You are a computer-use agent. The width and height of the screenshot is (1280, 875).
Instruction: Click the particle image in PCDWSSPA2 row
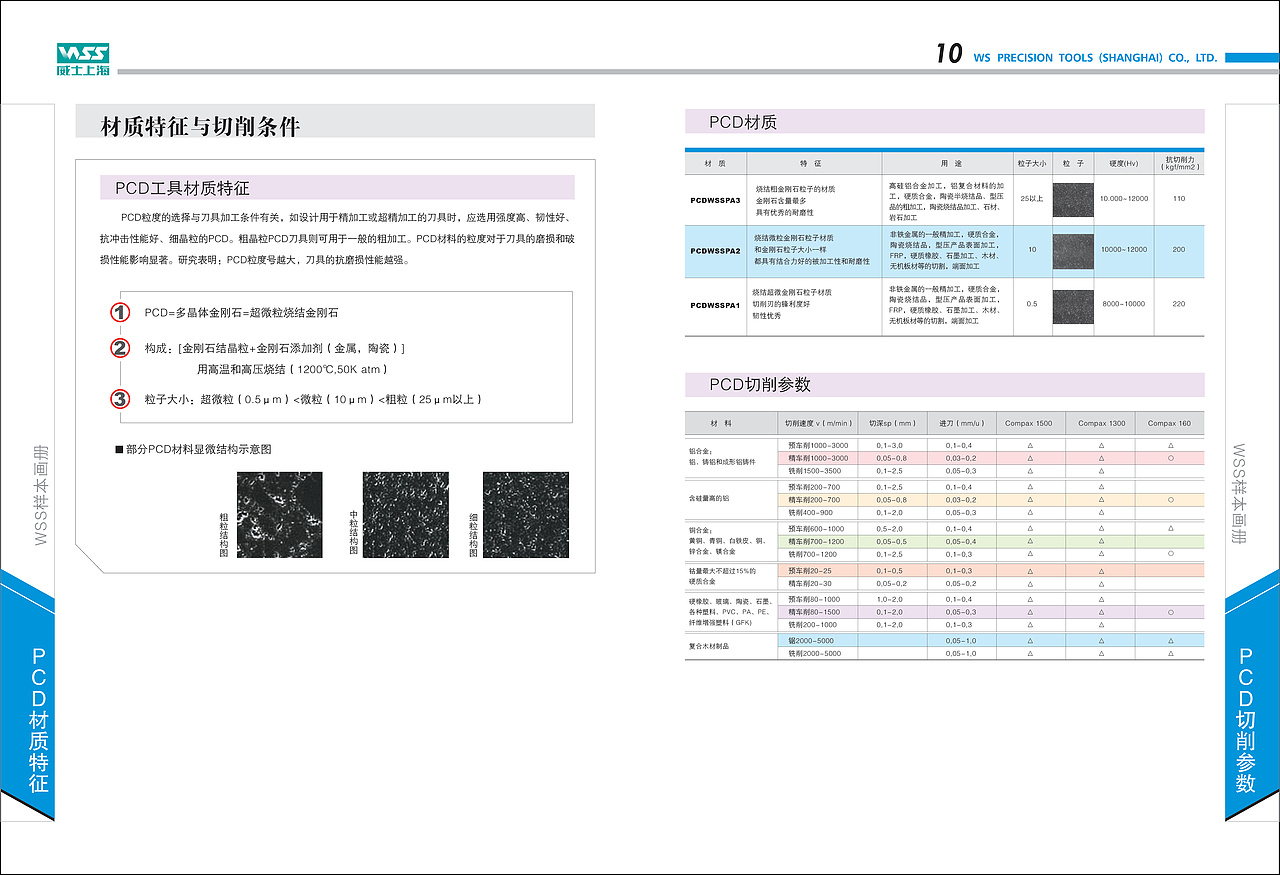click(x=1073, y=250)
